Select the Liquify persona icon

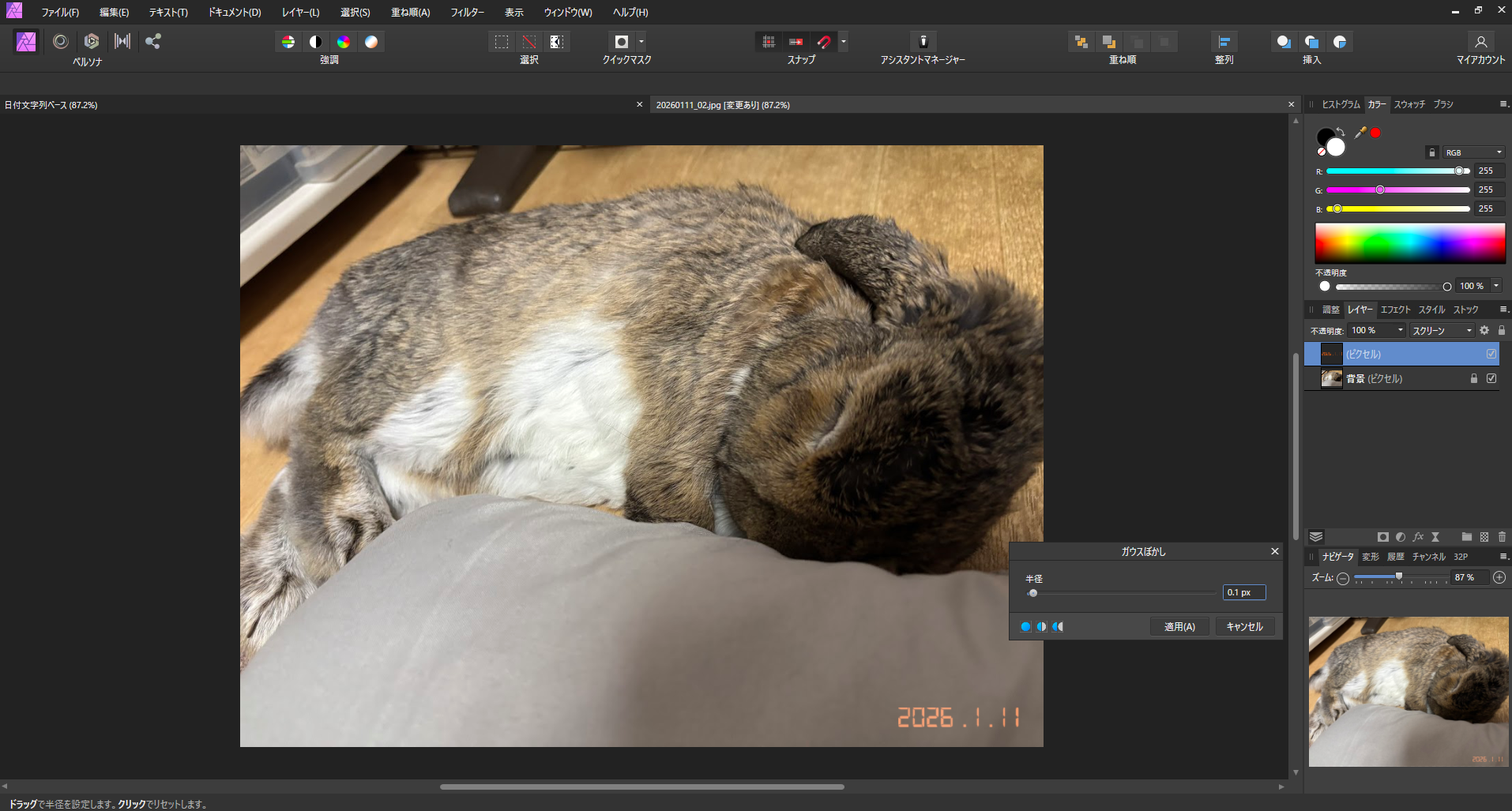coord(61,41)
